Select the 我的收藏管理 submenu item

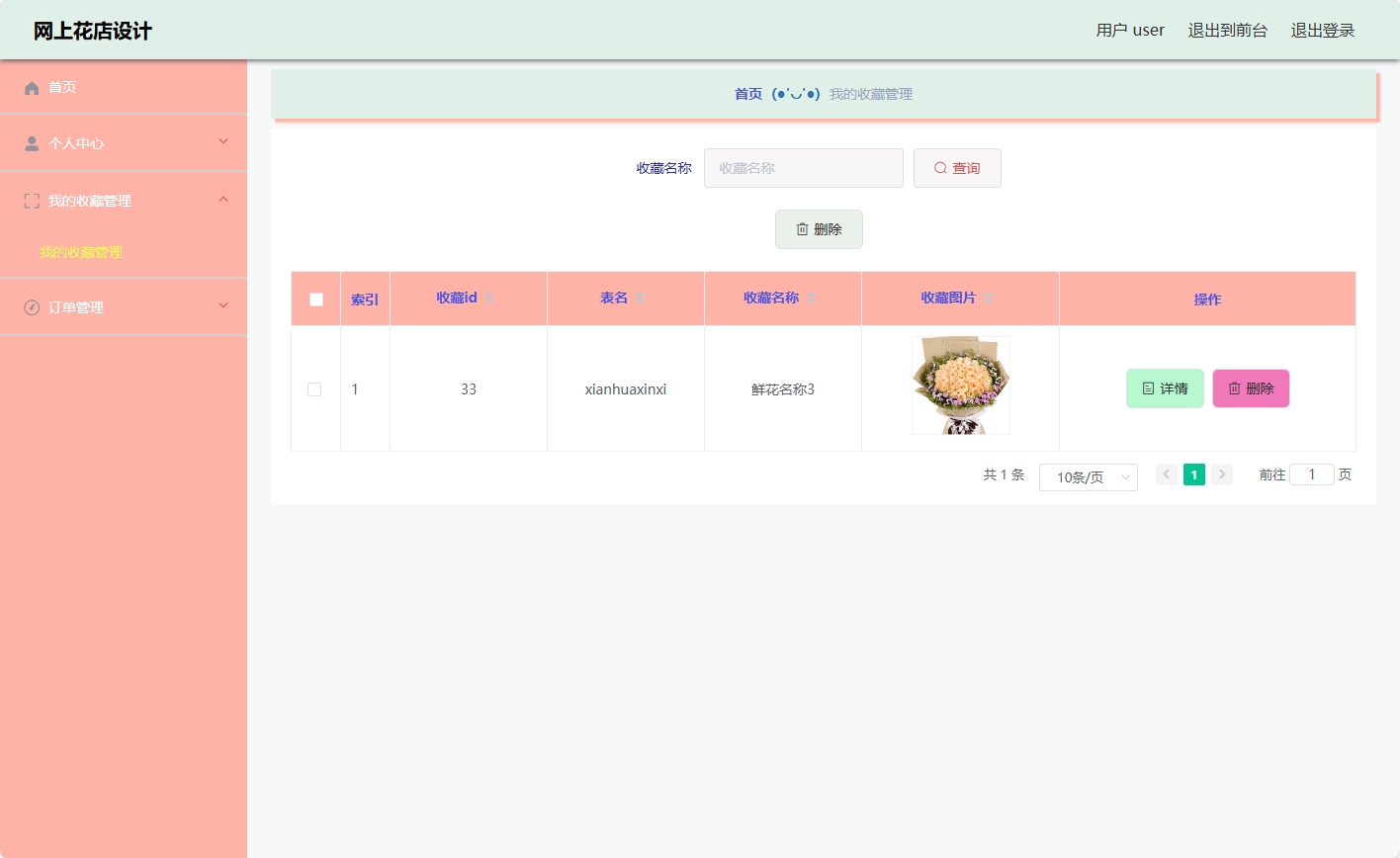[81, 252]
